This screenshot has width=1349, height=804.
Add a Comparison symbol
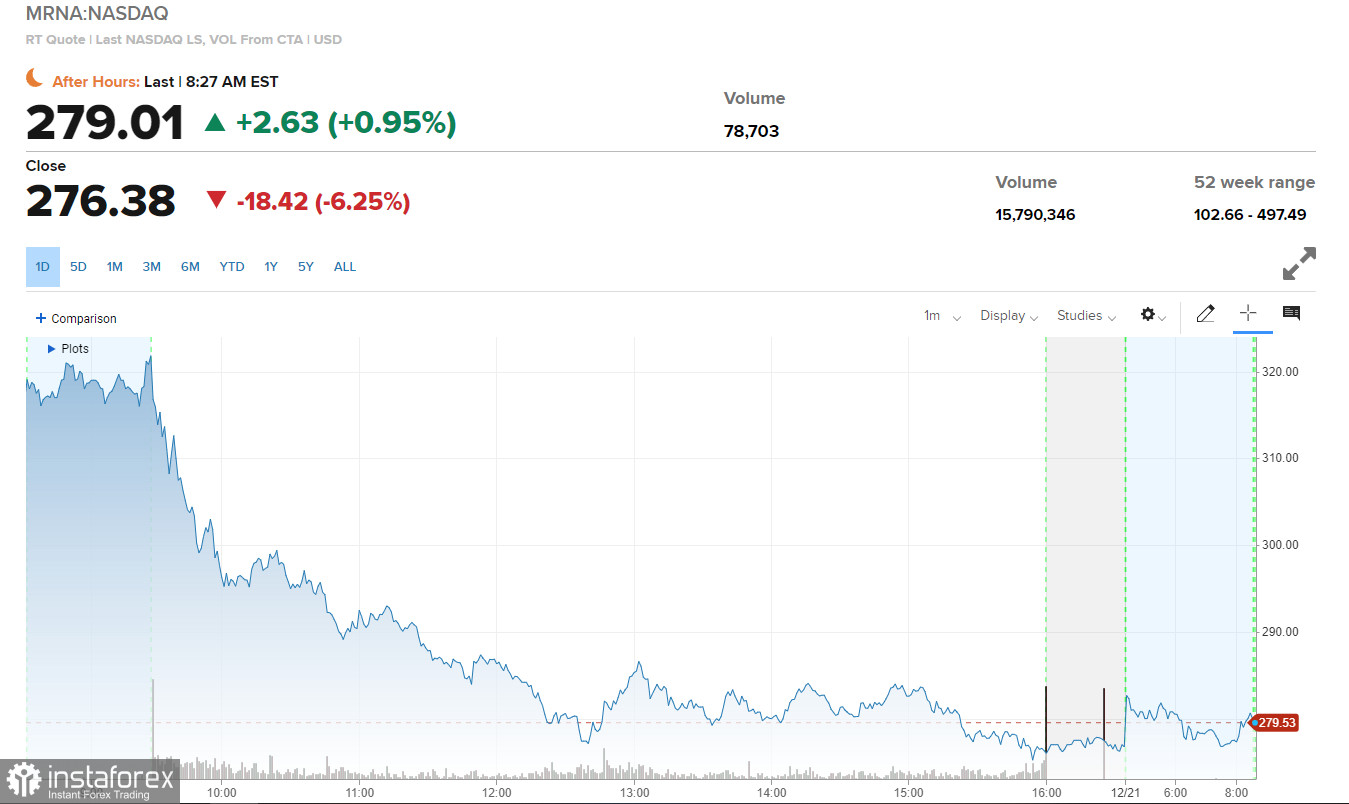(76, 319)
